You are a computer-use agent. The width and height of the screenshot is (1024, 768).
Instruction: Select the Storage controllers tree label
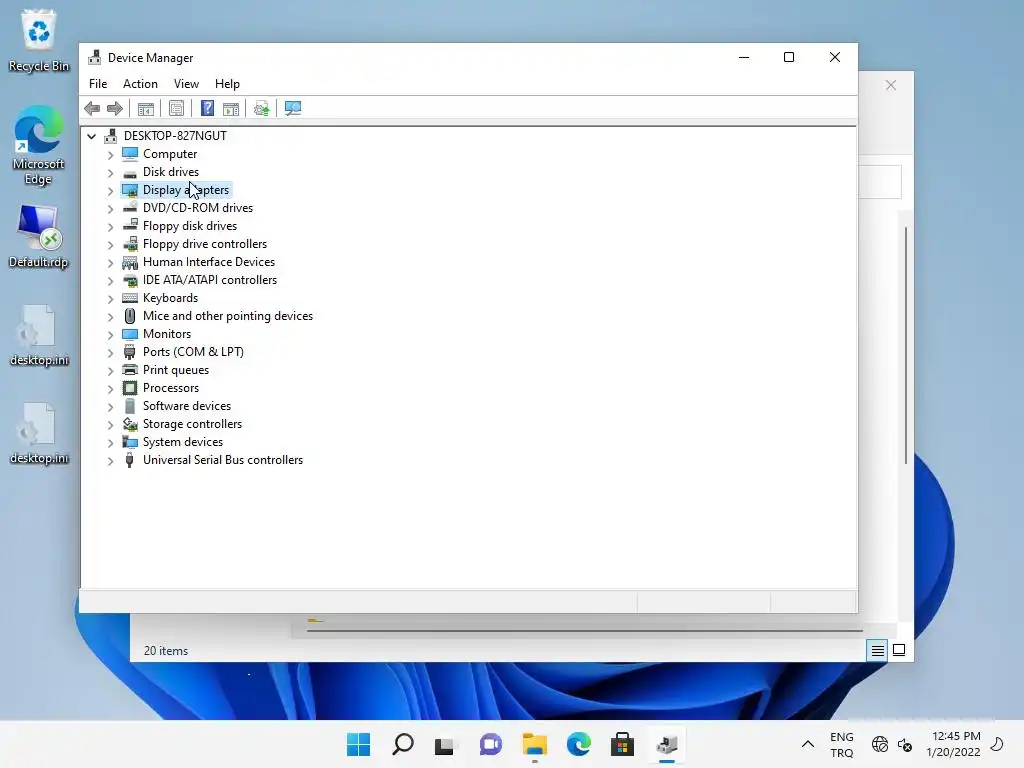193,424
